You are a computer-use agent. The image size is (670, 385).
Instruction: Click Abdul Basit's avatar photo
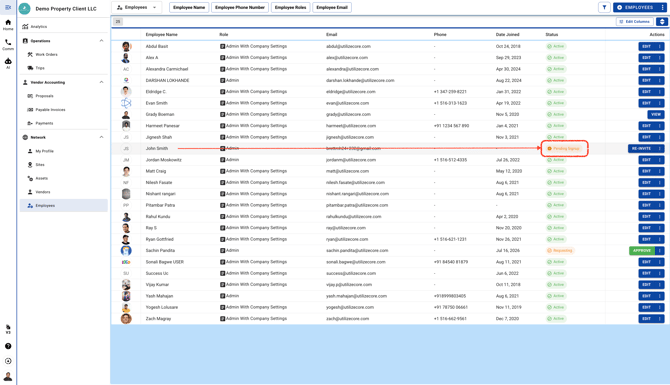tap(126, 46)
